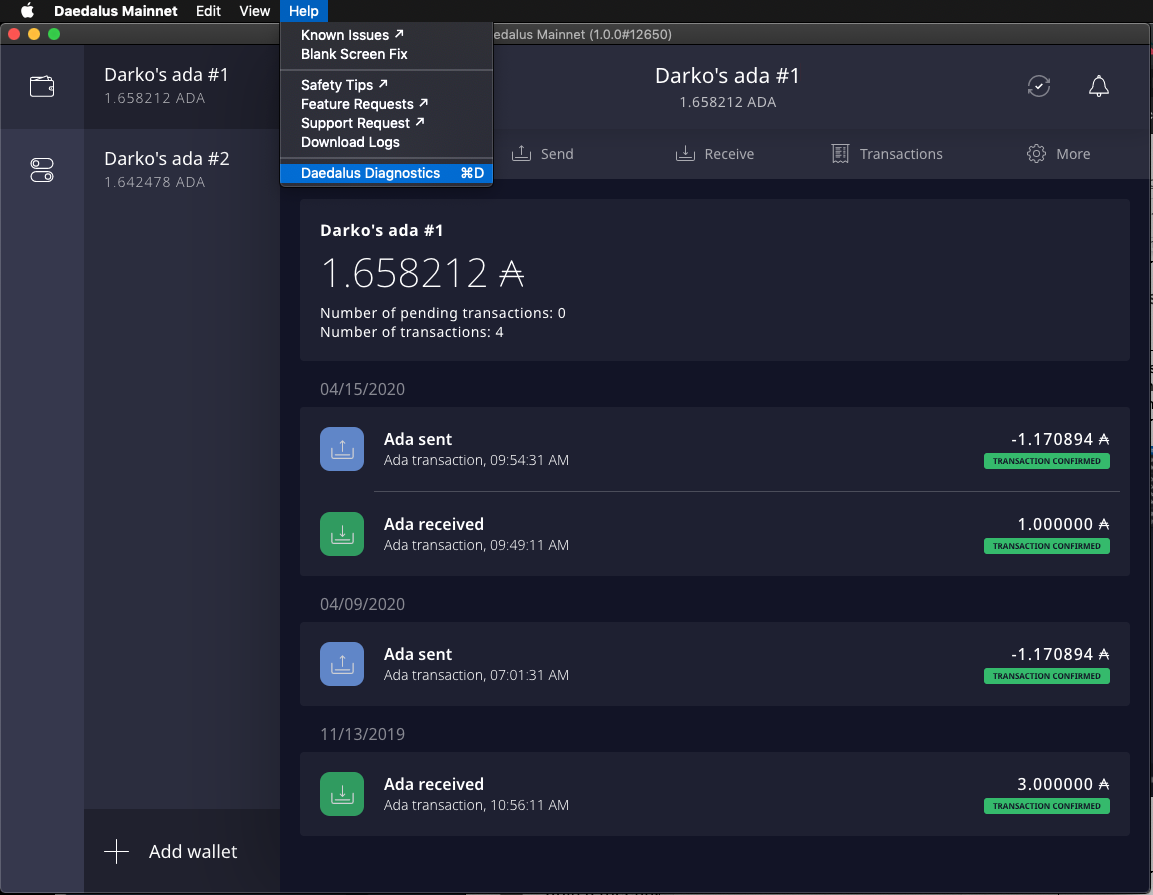Select Blank Screen Fix menu entry

coord(386,54)
